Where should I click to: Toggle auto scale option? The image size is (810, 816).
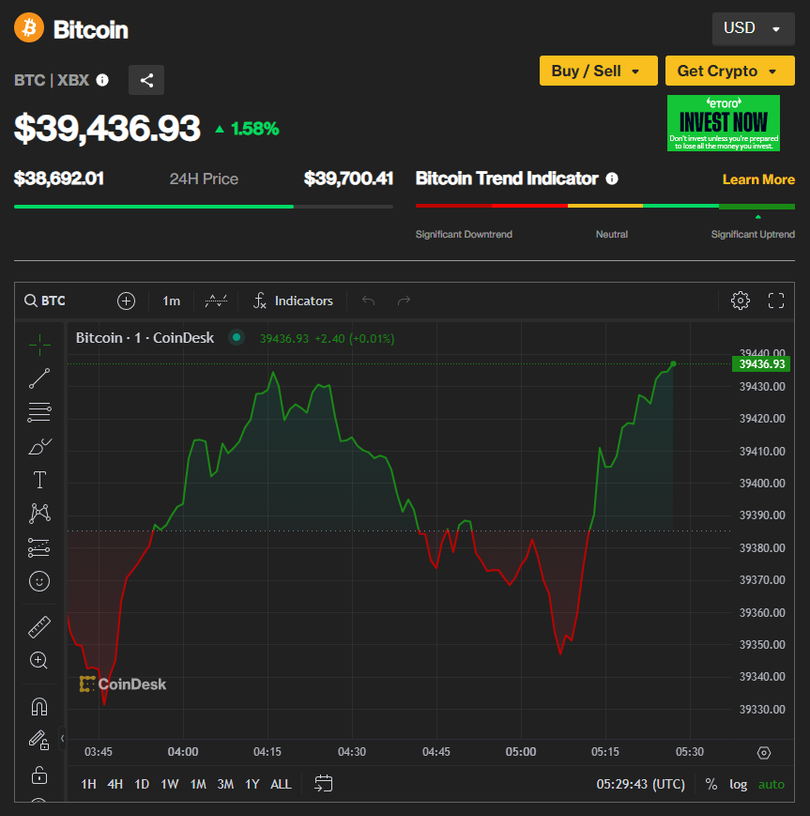[771, 784]
